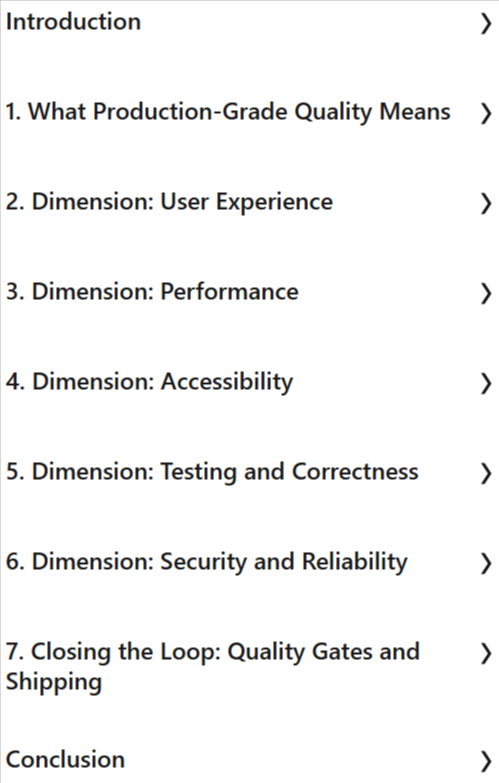Navigate to the Conclusion section
This screenshot has height=783, width=499.
tap(65, 760)
